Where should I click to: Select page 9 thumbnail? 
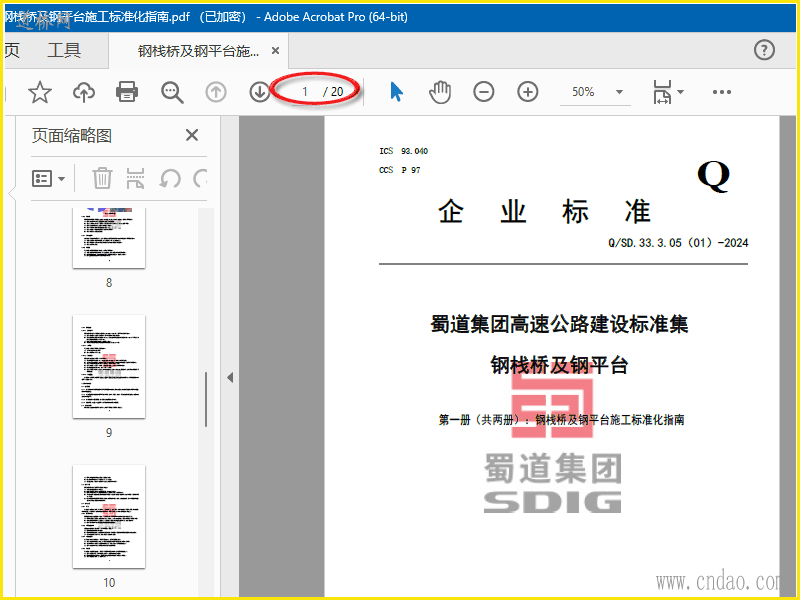109,367
